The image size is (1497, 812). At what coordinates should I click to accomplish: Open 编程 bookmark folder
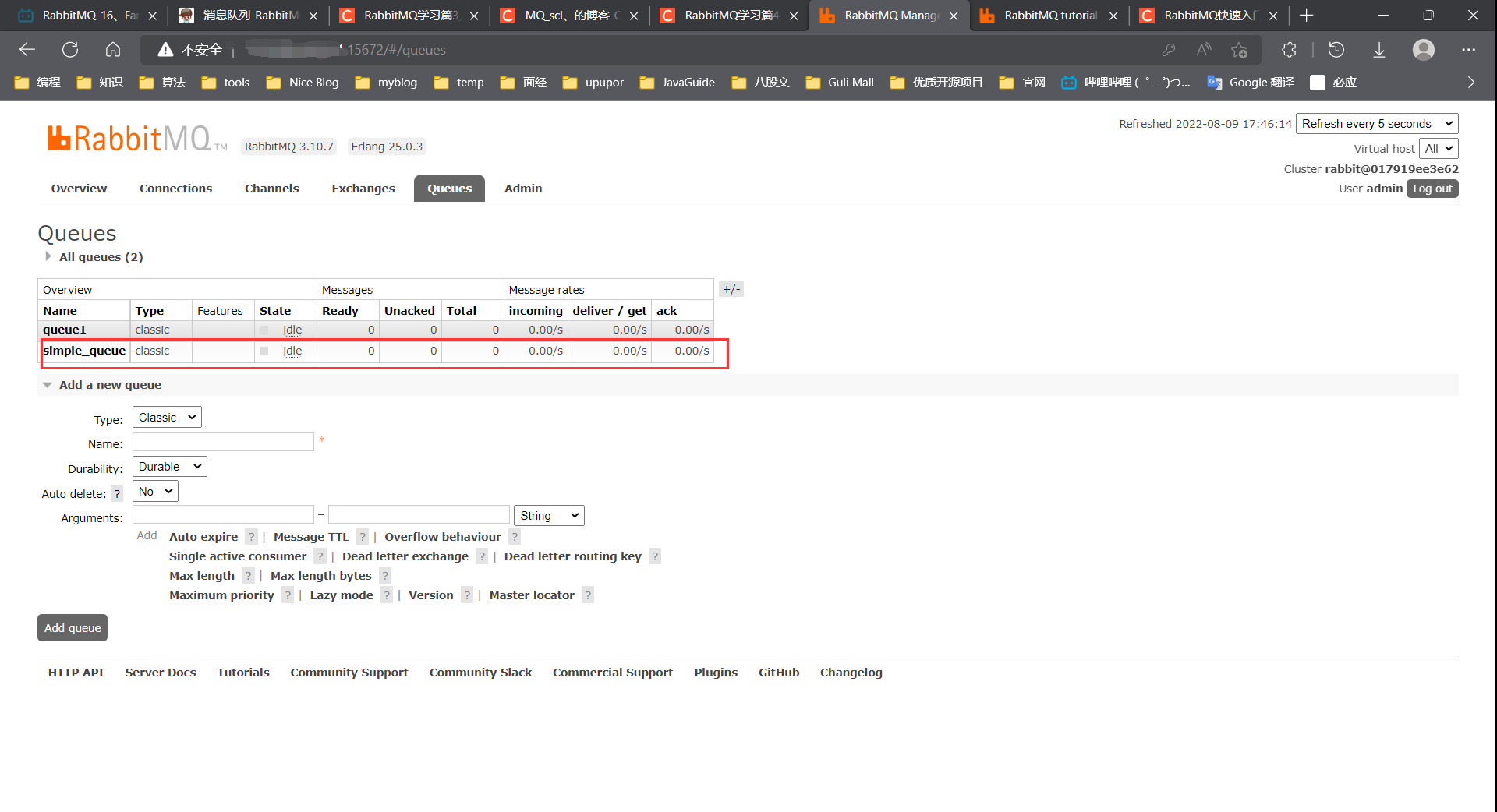pyautogui.click(x=37, y=83)
